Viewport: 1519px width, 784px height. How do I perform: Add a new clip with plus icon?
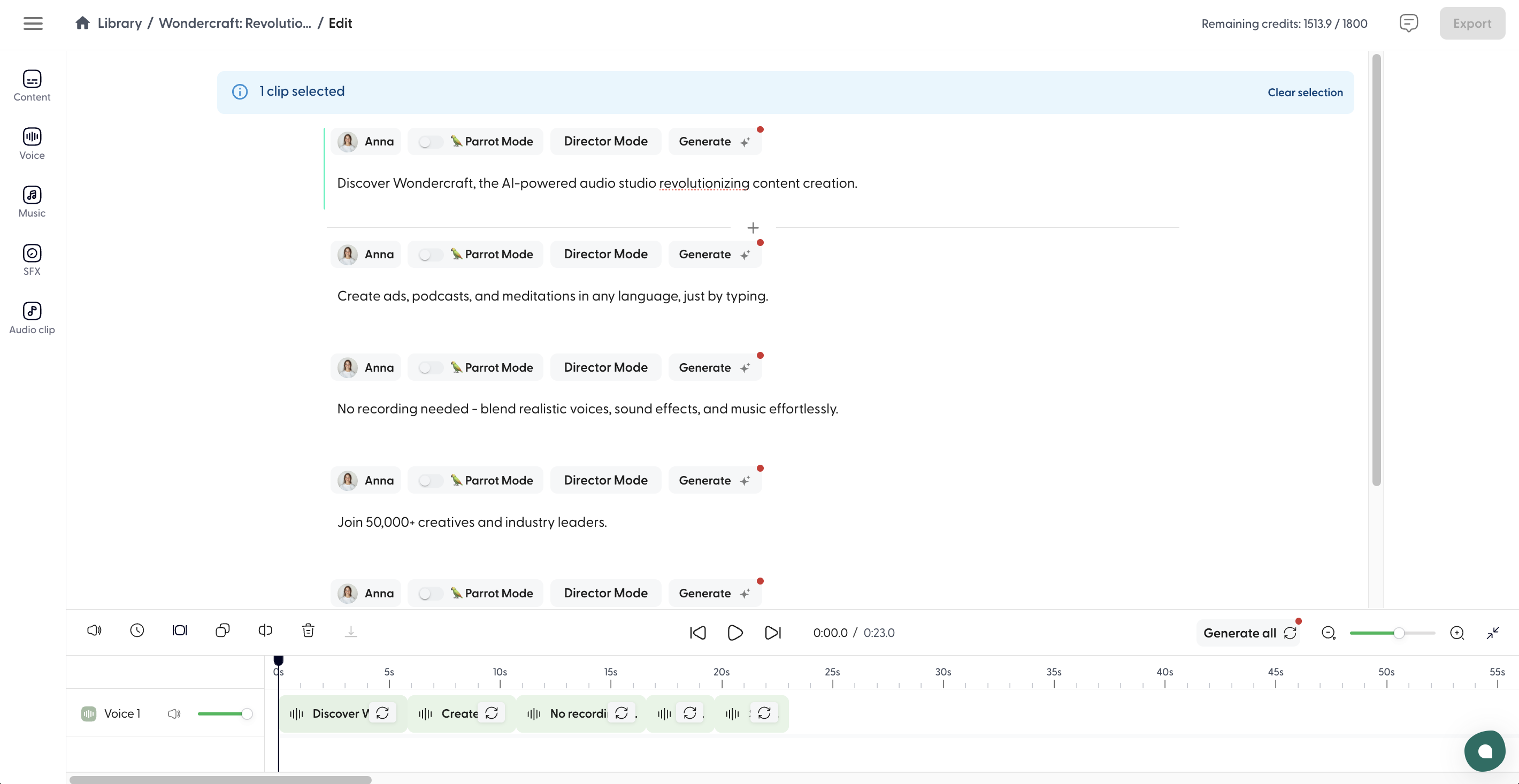753,228
